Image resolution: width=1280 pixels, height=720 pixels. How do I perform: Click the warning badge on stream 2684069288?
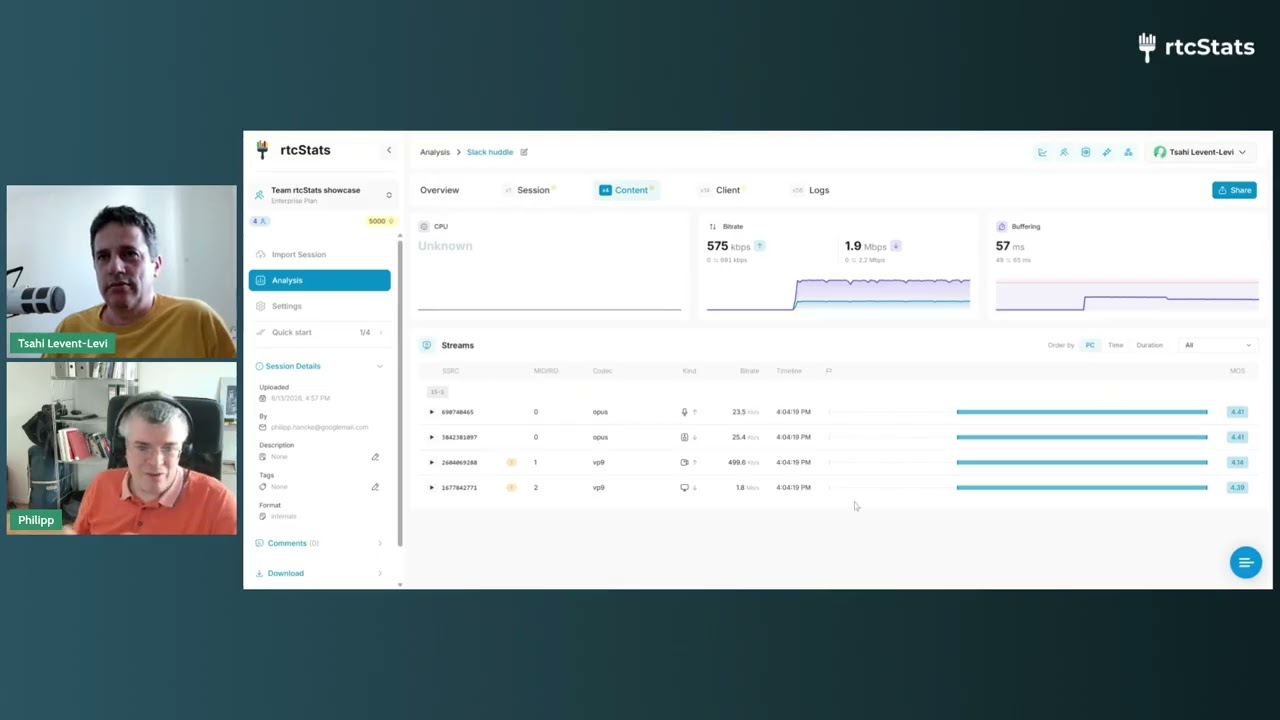coord(511,462)
